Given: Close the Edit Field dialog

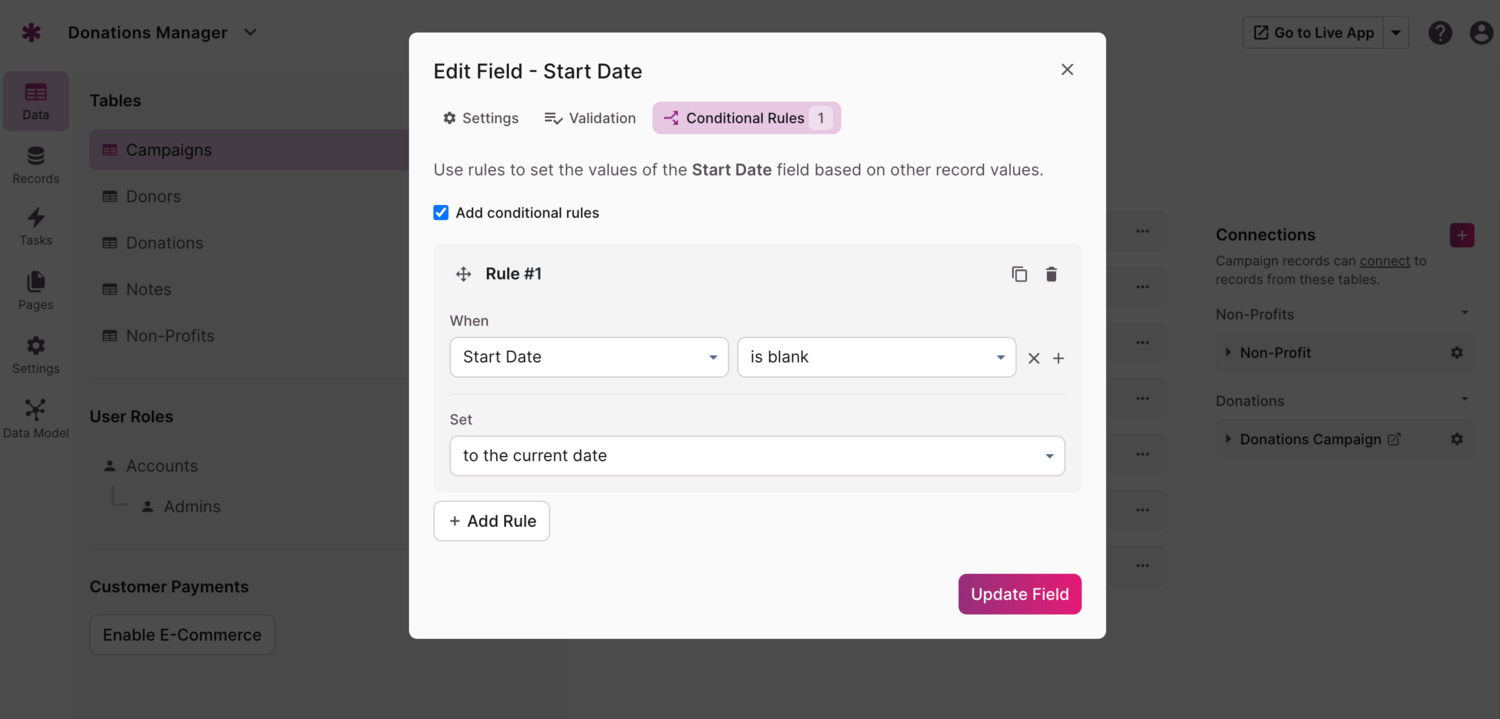Looking at the screenshot, I should [x=1067, y=70].
